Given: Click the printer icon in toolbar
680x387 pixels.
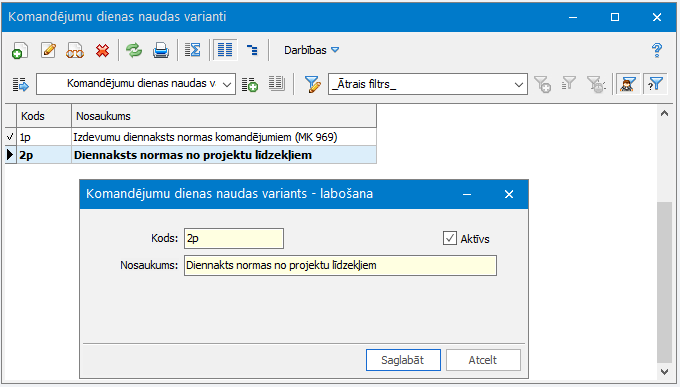Looking at the screenshot, I should tap(161, 50).
